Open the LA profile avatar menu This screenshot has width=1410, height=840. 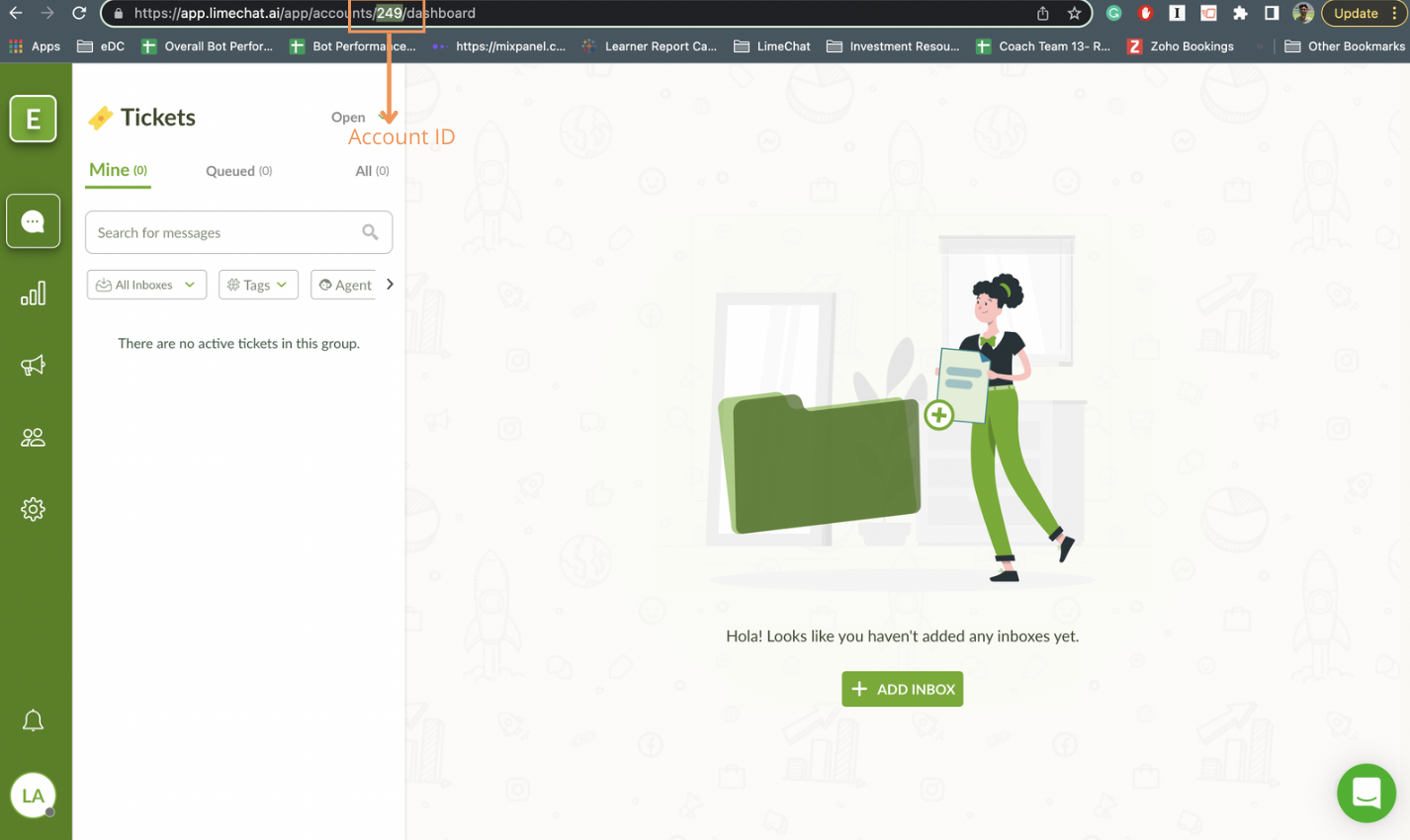pos(33,795)
